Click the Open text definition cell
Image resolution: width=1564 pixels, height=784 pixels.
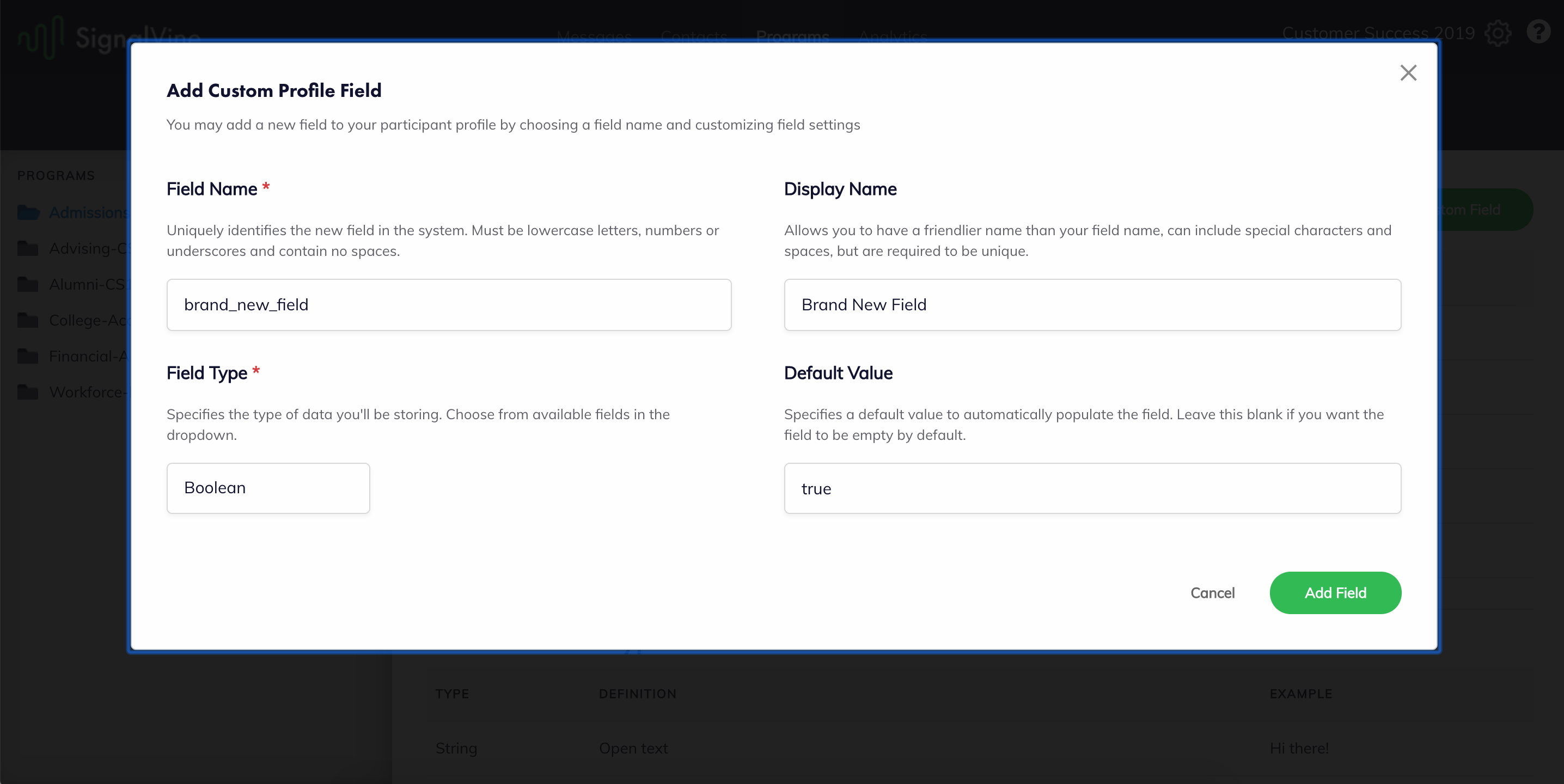(x=633, y=748)
